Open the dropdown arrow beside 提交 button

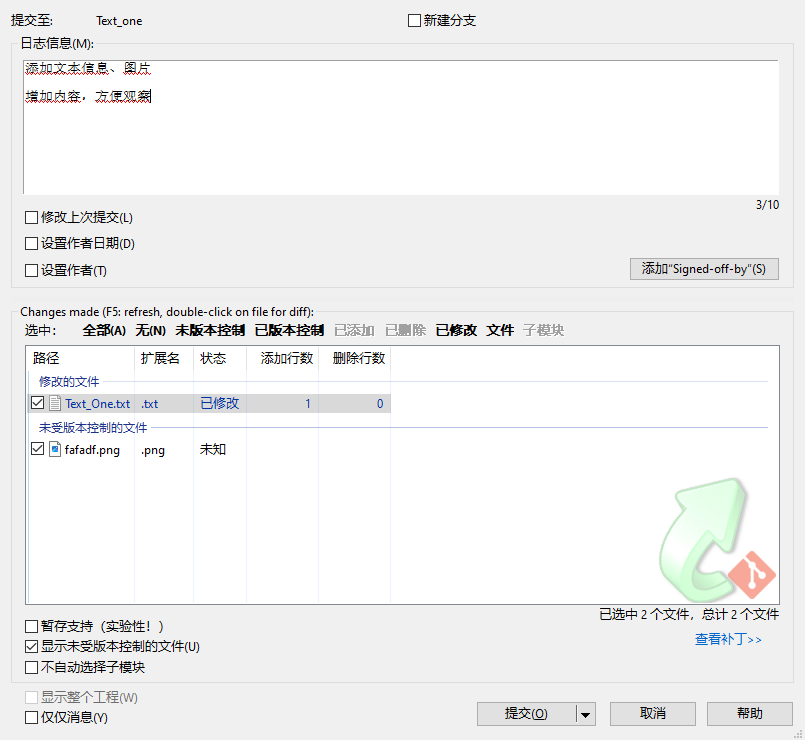(x=586, y=714)
